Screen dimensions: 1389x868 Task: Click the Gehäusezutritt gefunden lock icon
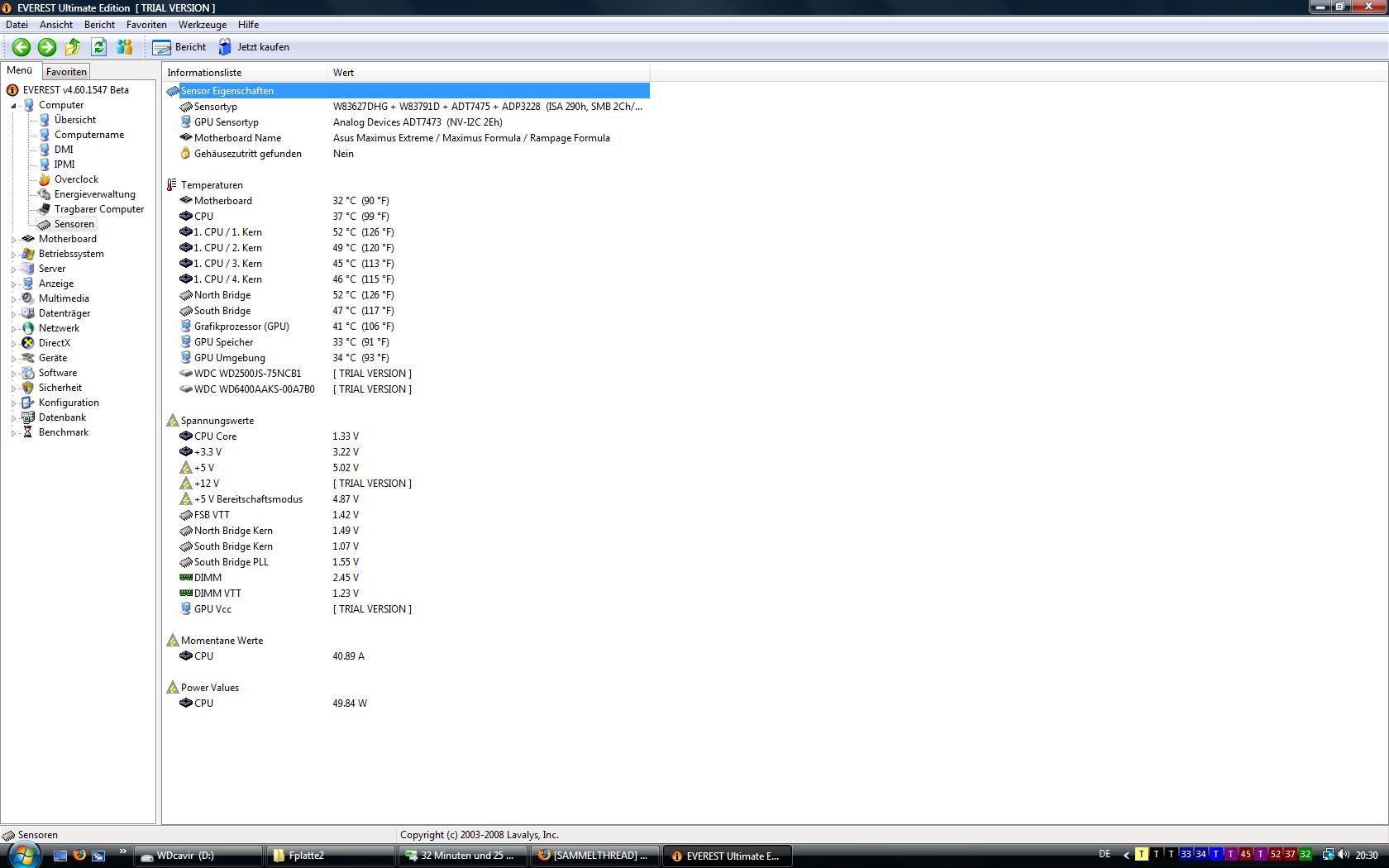pyautogui.click(x=186, y=154)
